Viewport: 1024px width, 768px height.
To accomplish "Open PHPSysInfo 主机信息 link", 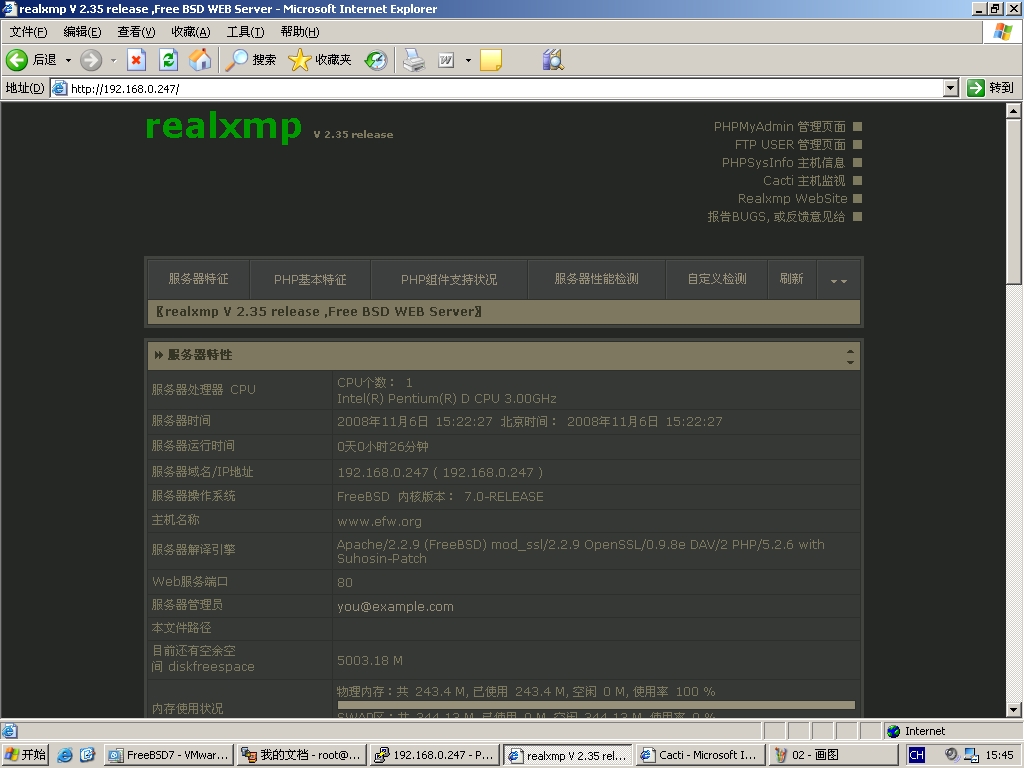I will click(783, 163).
